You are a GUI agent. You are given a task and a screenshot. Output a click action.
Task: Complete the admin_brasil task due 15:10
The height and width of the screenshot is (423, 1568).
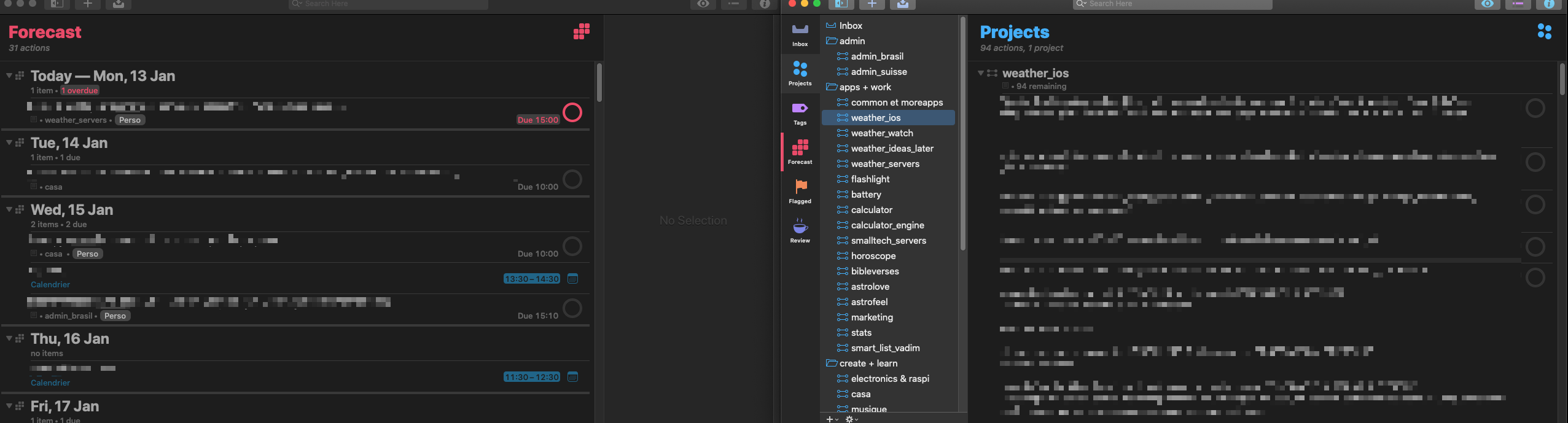pyautogui.click(x=572, y=308)
